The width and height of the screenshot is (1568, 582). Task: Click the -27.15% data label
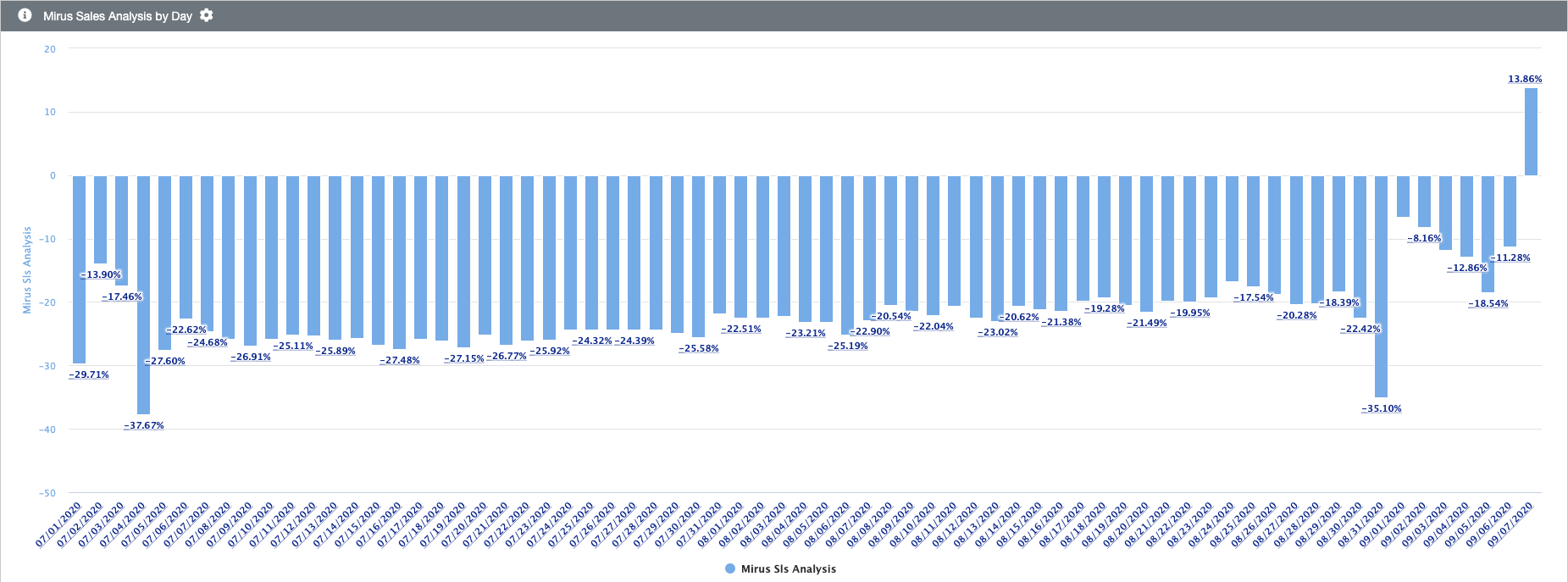coord(464,358)
